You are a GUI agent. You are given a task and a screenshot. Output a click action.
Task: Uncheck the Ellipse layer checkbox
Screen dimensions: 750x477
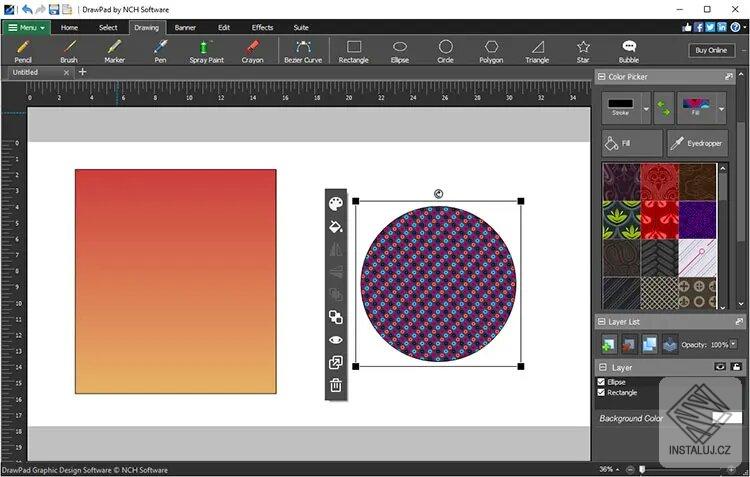pos(601,382)
